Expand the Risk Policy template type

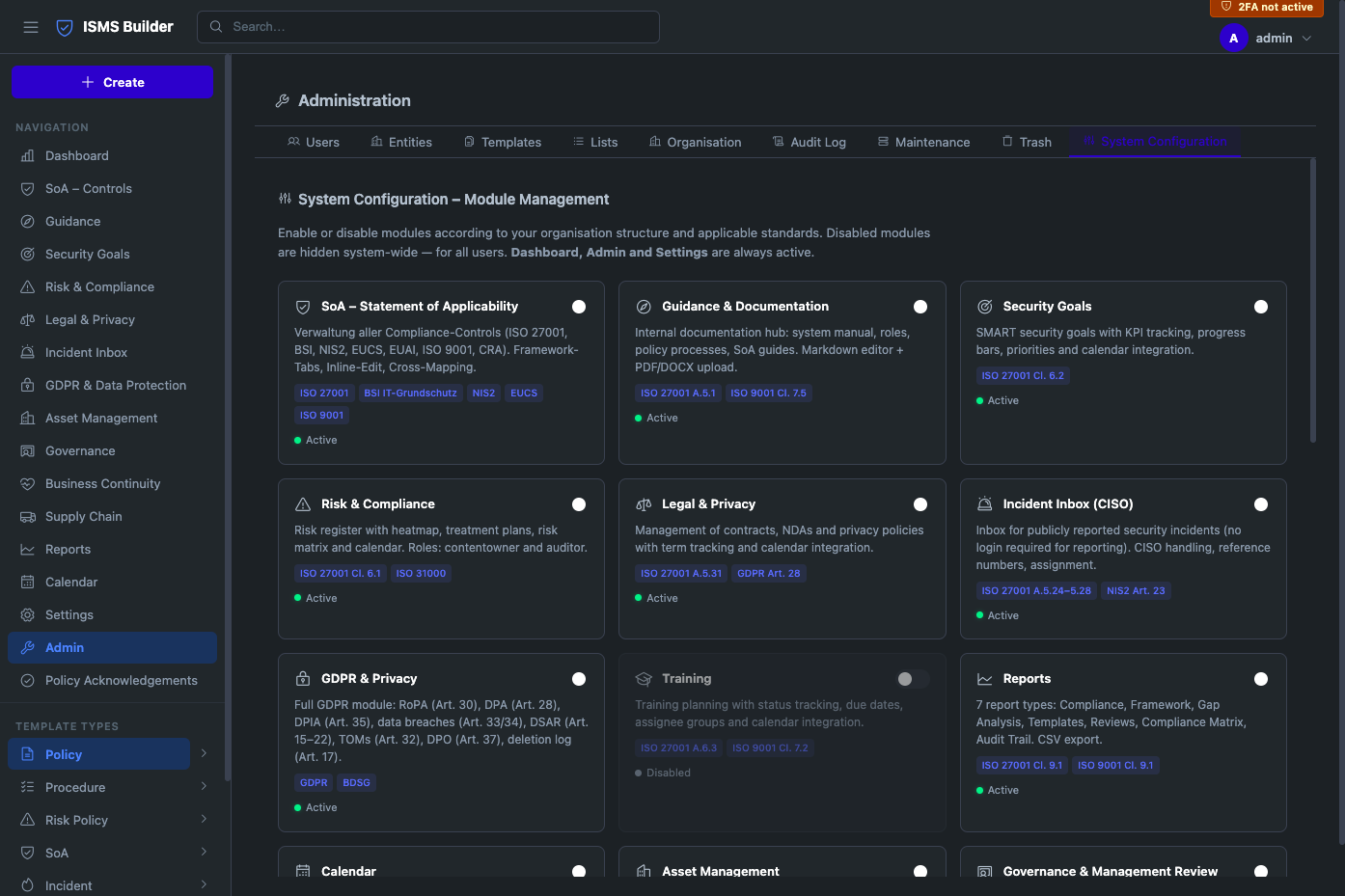[204, 819]
